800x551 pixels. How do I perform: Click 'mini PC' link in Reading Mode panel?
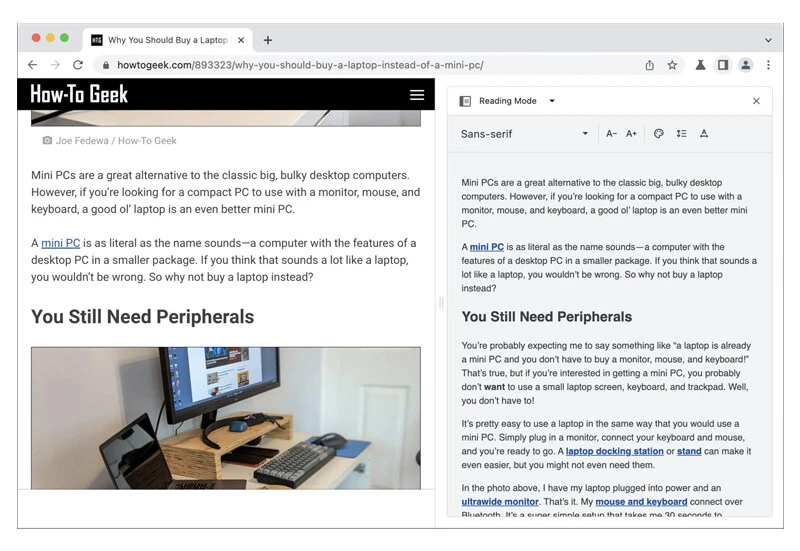(x=487, y=247)
